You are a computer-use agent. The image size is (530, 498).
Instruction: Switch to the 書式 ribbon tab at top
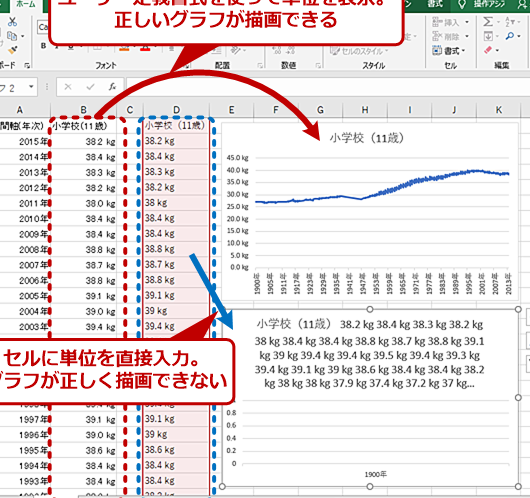pos(435,4)
